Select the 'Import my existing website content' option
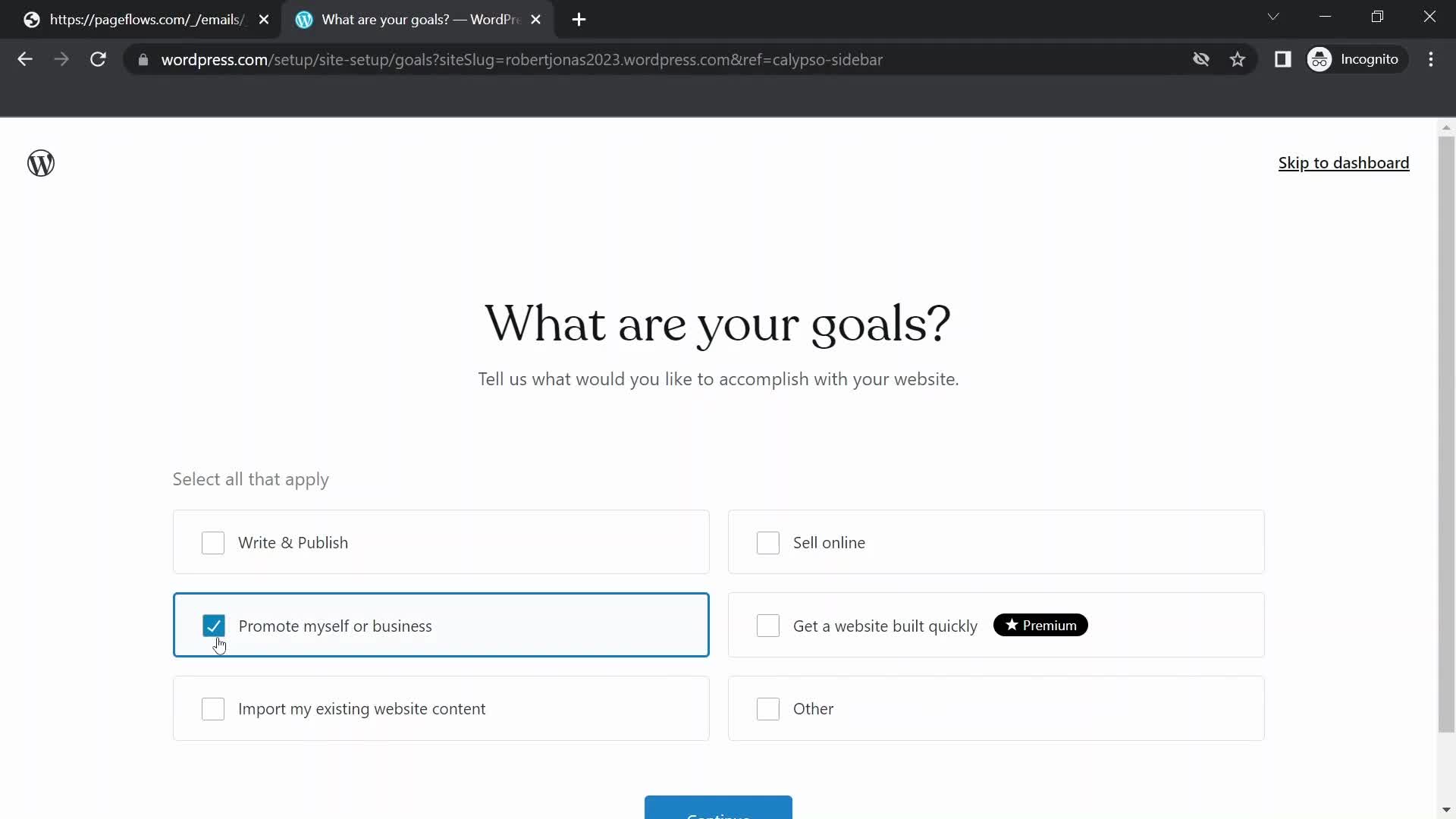 click(213, 708)
